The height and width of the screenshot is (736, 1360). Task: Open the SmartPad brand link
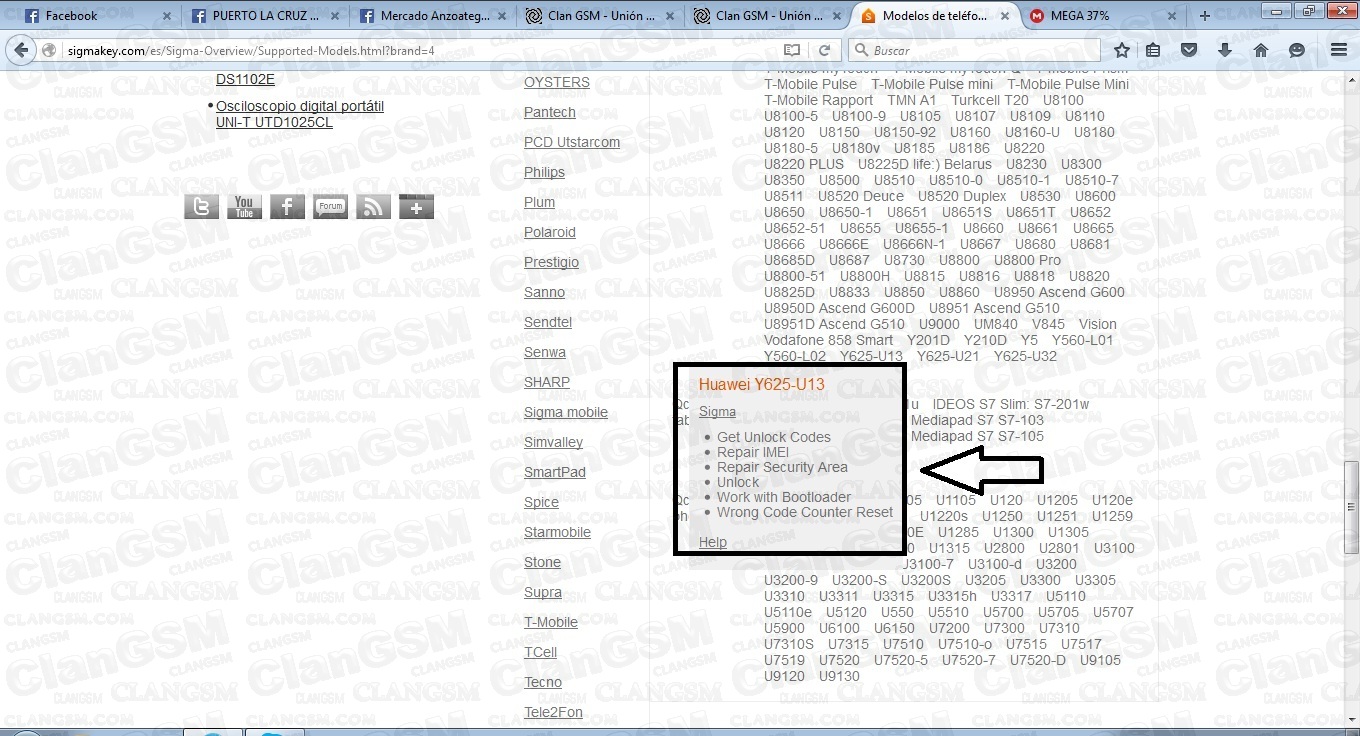(x=555, y=472)
